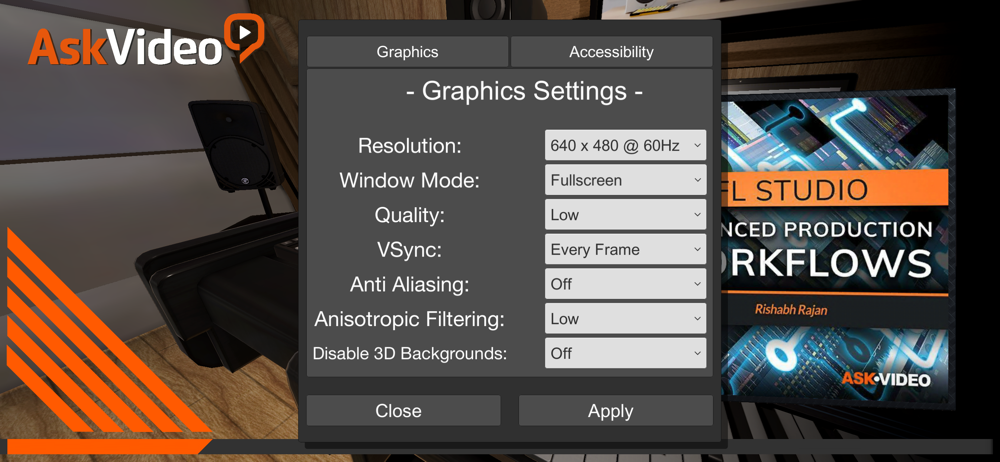
Task: Open the Anti Aliasing dropdown
Action: 625,284
